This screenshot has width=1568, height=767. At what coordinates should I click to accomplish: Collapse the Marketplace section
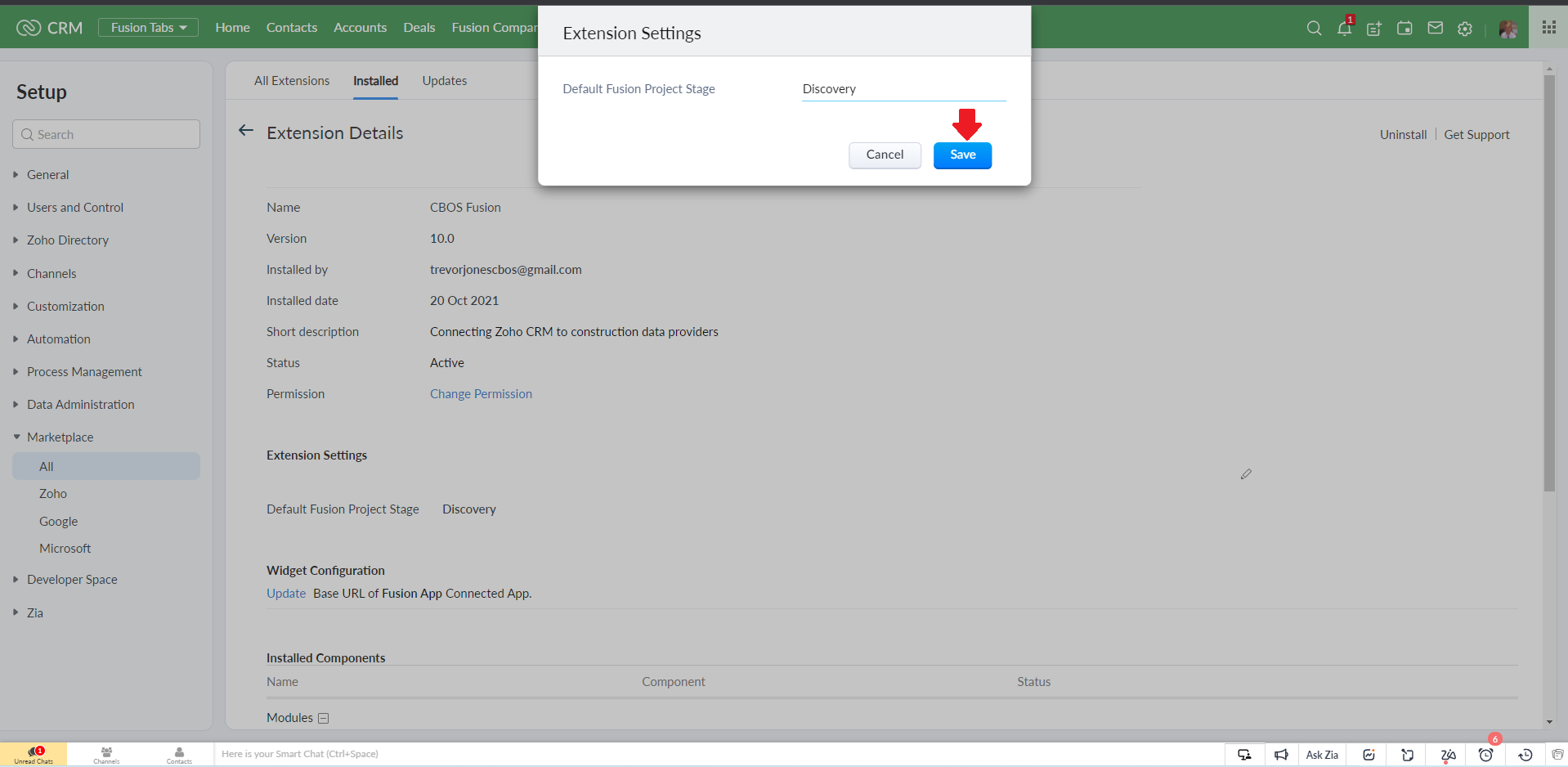click(x=60, y=437)
